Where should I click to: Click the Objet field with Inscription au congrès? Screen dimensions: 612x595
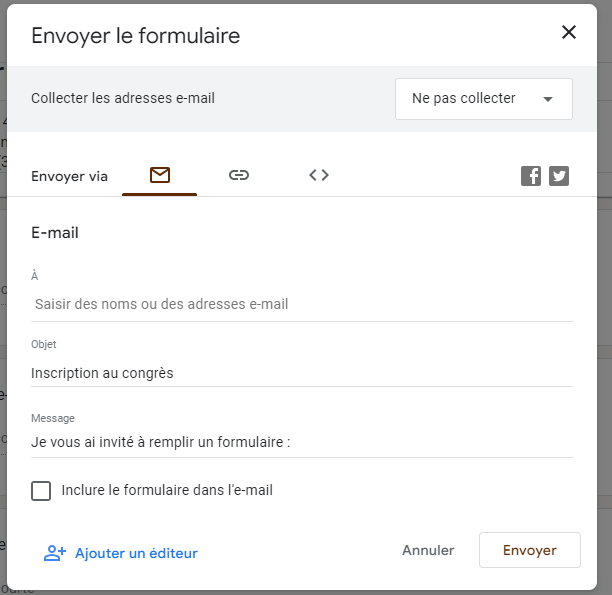click(x=300, y=373)
